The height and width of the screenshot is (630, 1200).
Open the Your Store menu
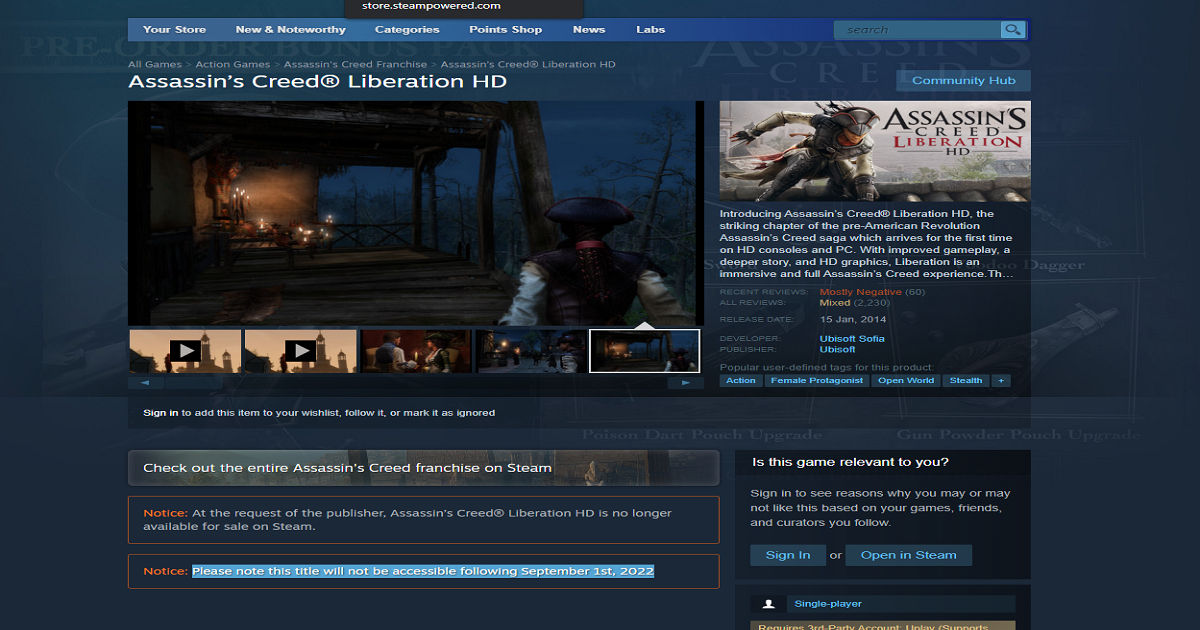pyautogui.click(x=174, y=30)
